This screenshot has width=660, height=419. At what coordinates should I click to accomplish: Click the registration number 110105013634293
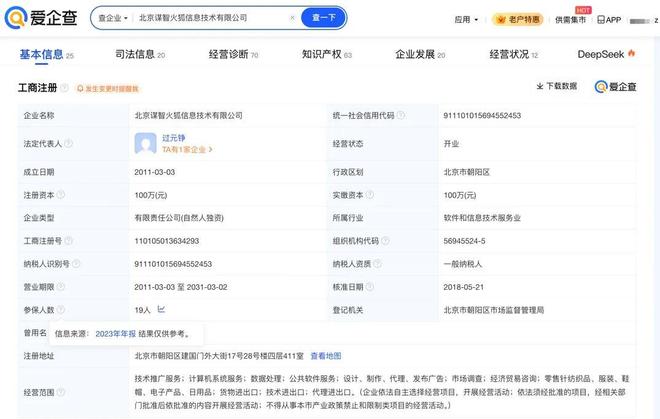(x=167, y=241)
